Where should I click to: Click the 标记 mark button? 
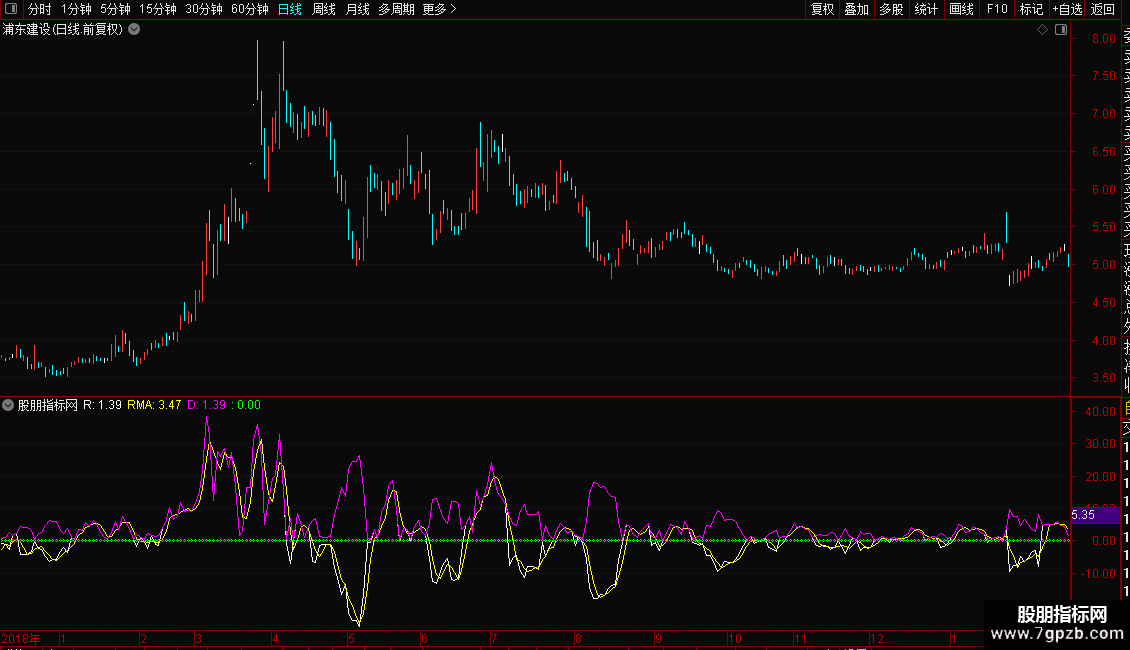(1031, 9)
